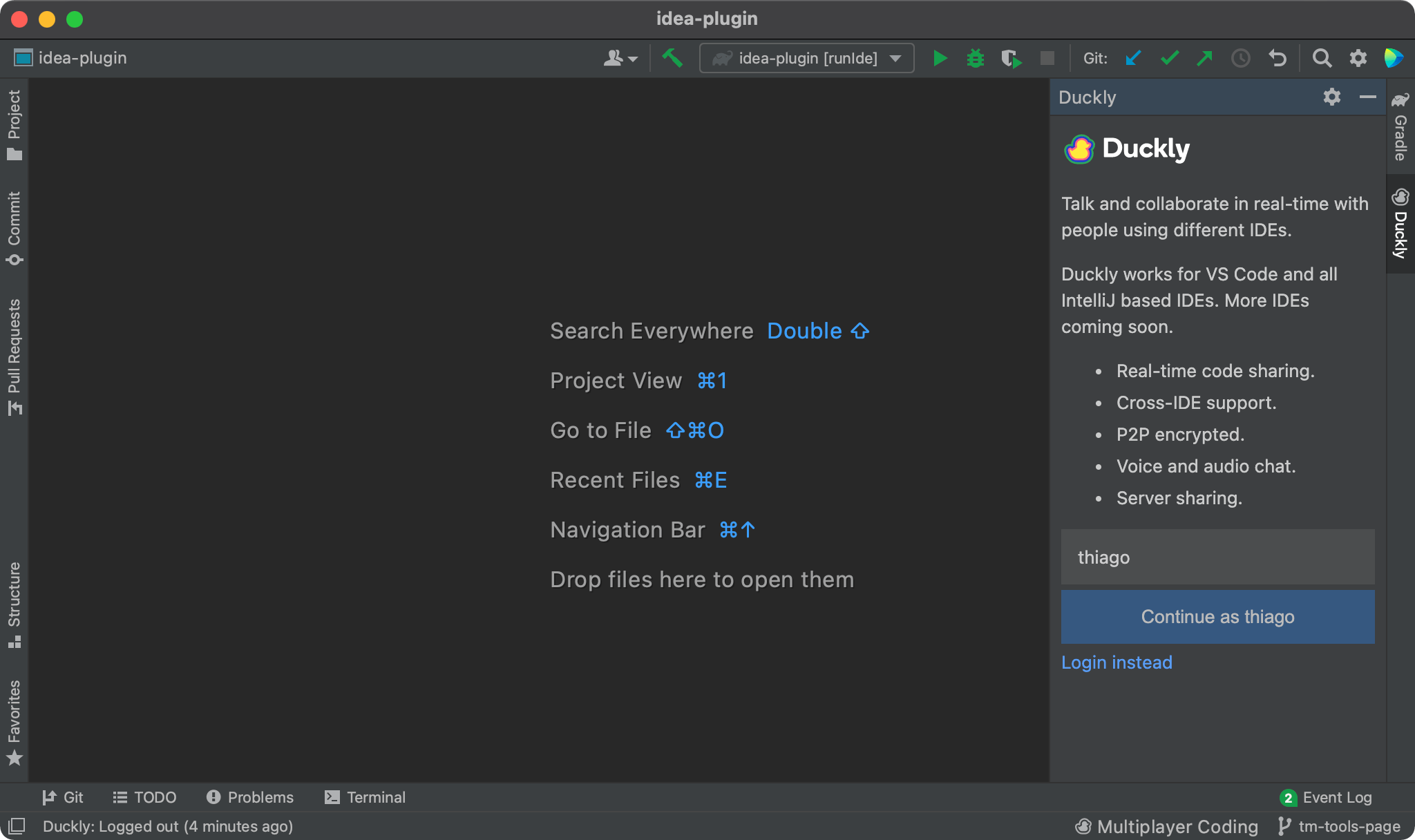1415x840 pixels.
Task: Click the Search Everywhere hint text
Action: [x=652, y=331]
